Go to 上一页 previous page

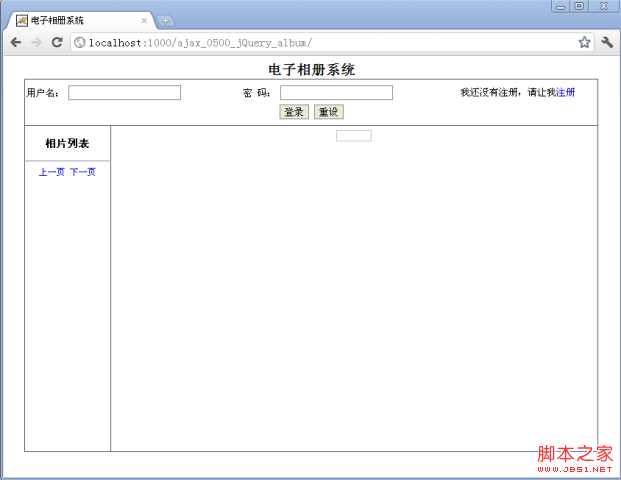click(x=51, y=172)
